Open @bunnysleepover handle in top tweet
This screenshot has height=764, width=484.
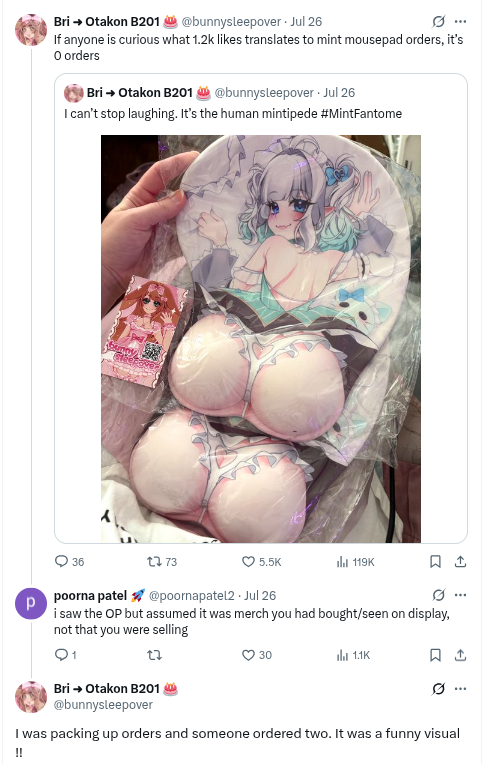[x=231, y=21]
